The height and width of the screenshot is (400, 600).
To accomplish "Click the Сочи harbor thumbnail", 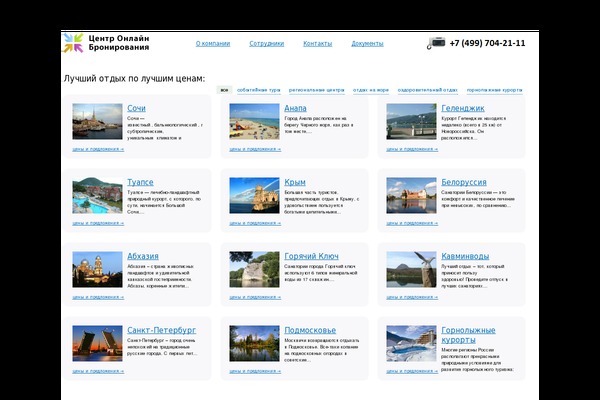I will click(x=97, y=121).
